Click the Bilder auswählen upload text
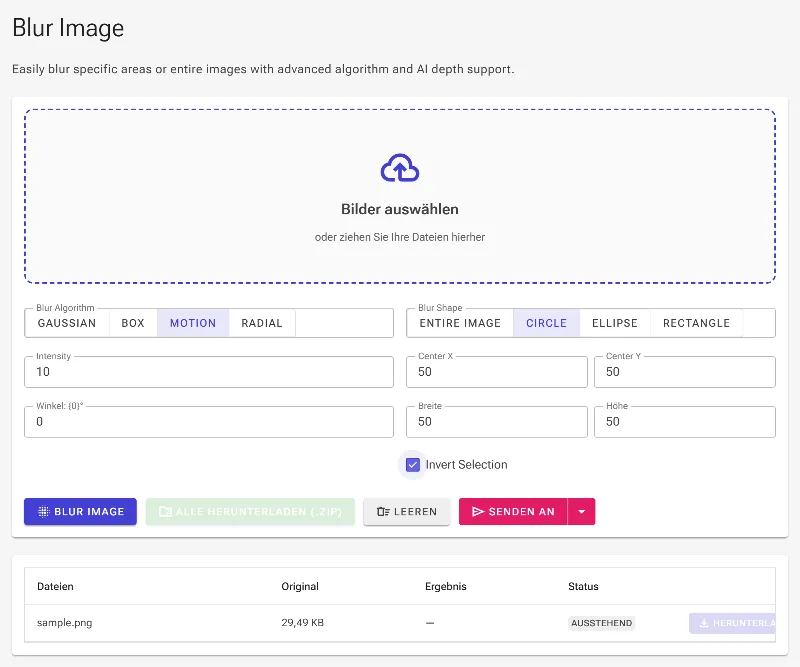 point(400,209)
